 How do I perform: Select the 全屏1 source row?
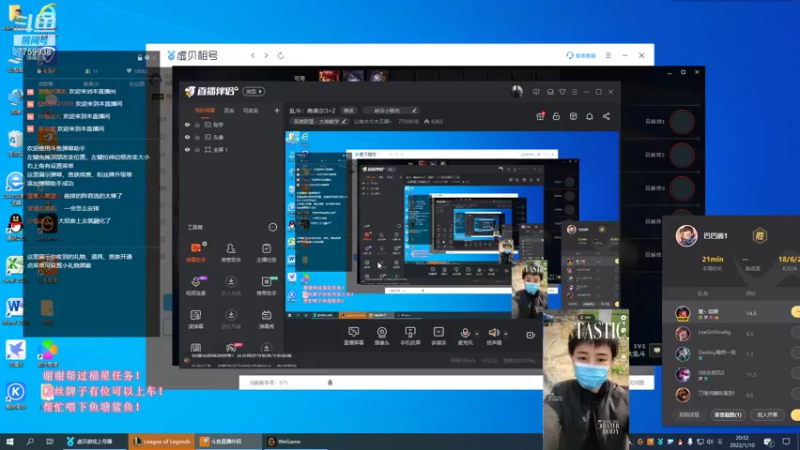(x=232, y=149)
